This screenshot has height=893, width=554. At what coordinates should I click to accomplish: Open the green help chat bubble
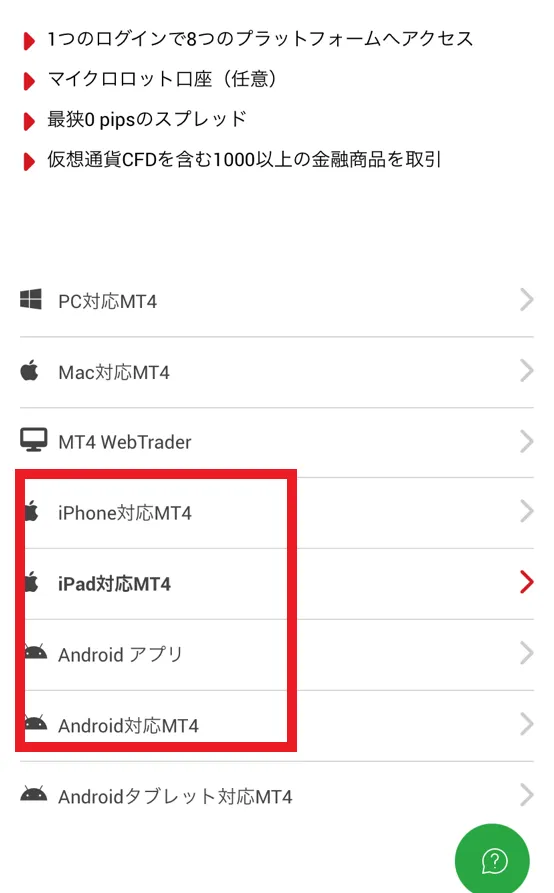tap(493, 859)
